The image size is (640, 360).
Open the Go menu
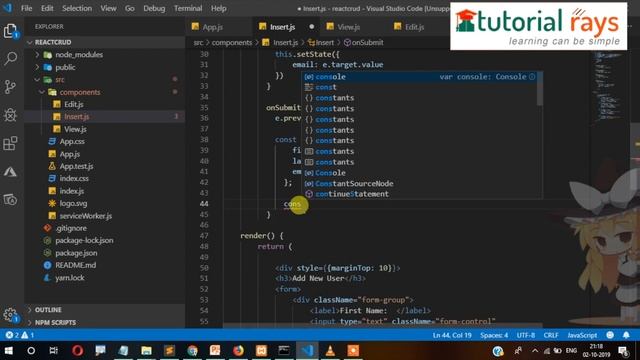pos(130,8)
